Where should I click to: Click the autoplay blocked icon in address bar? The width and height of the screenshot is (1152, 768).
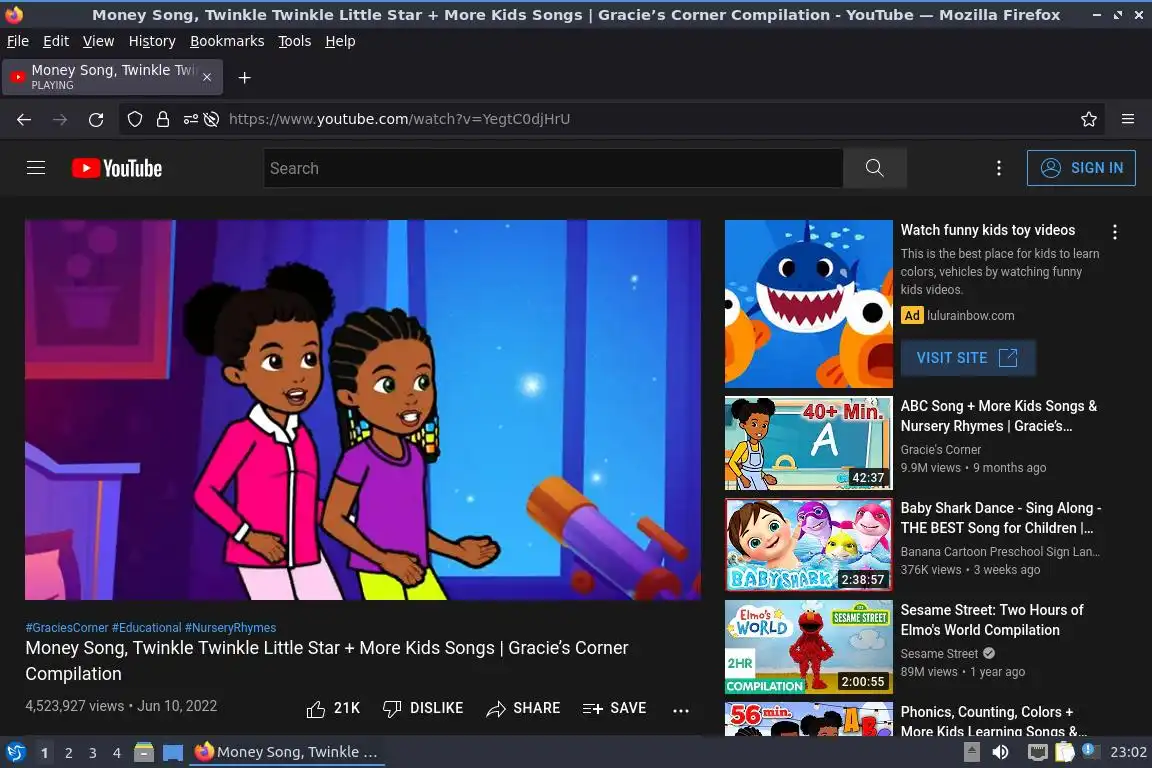pos(212,119)
